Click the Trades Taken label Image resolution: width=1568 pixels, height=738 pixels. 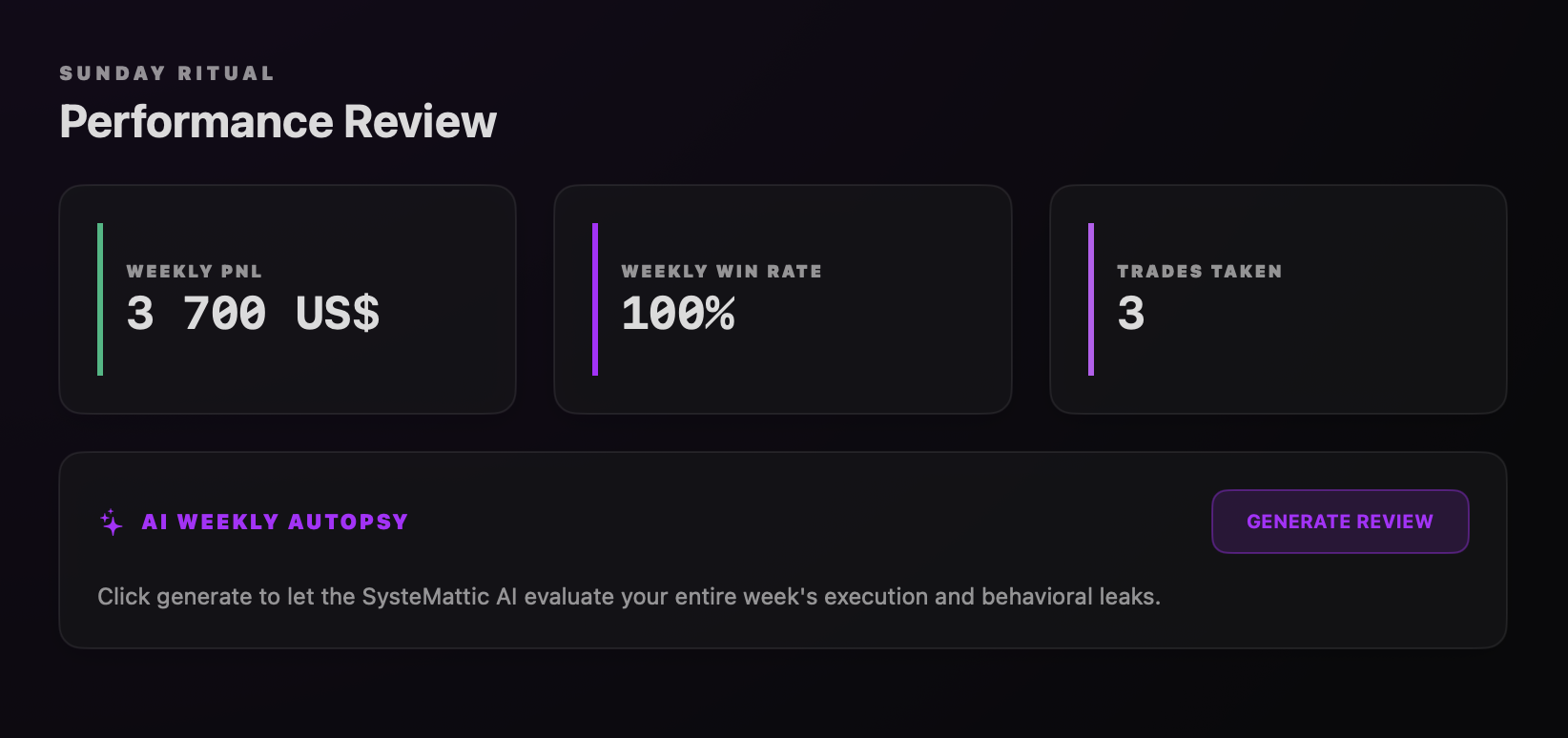[x=1199, y=272]
